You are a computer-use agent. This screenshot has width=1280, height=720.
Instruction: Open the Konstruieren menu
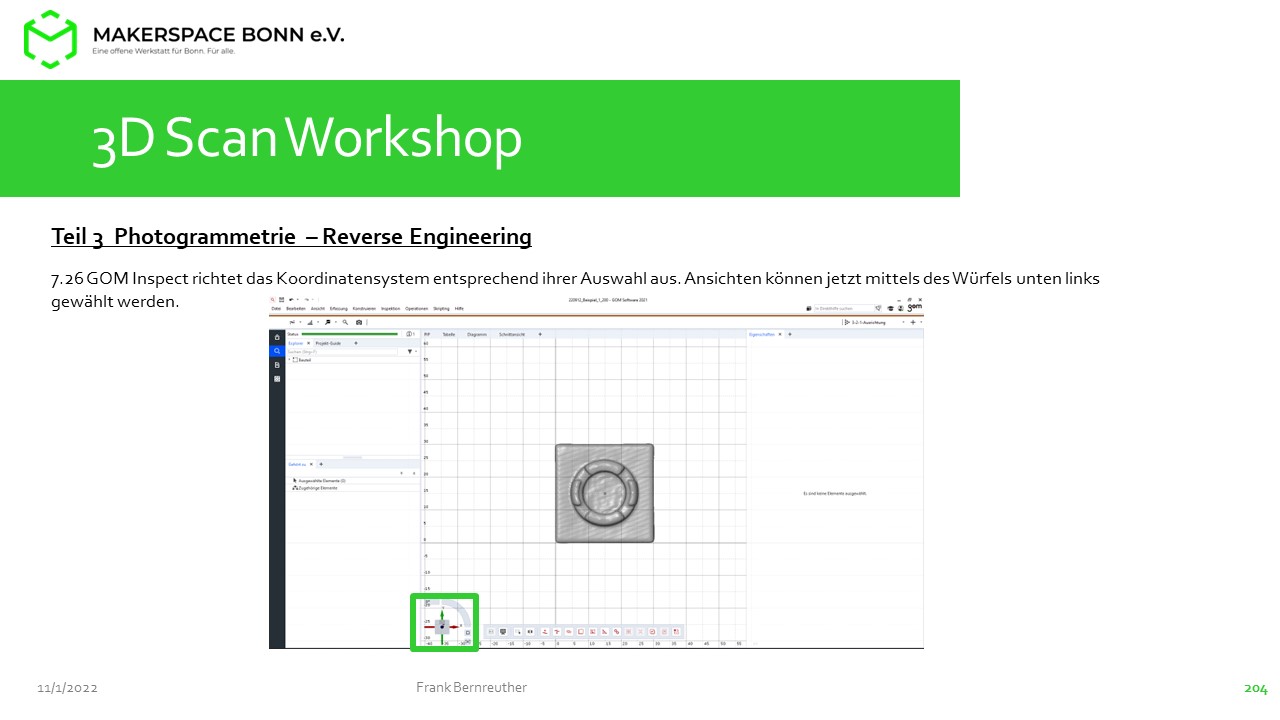pos(364,309)
